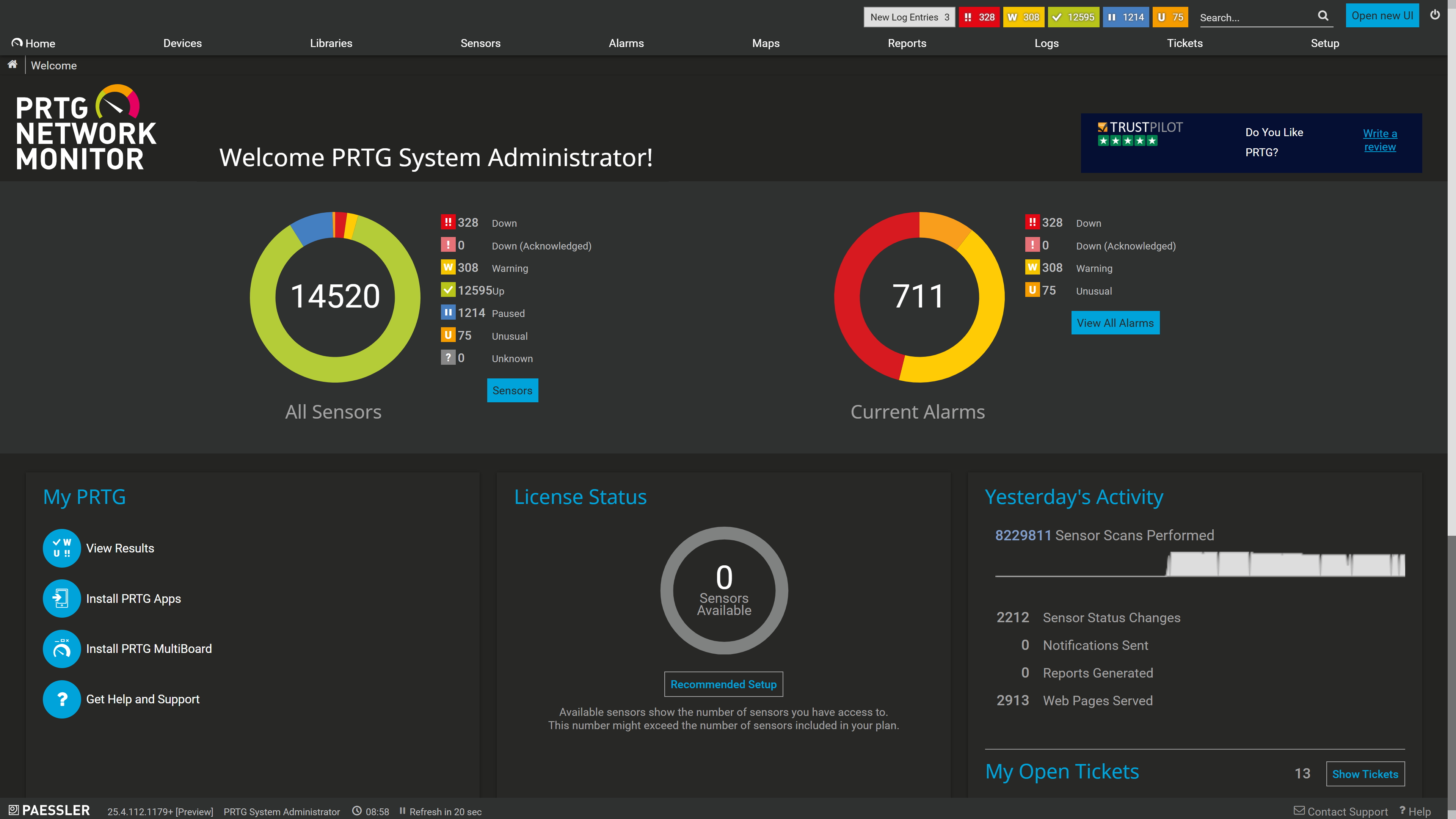Click the Open new UI button
This screenshot has height=819, width=1456.
click(1382, 15)
